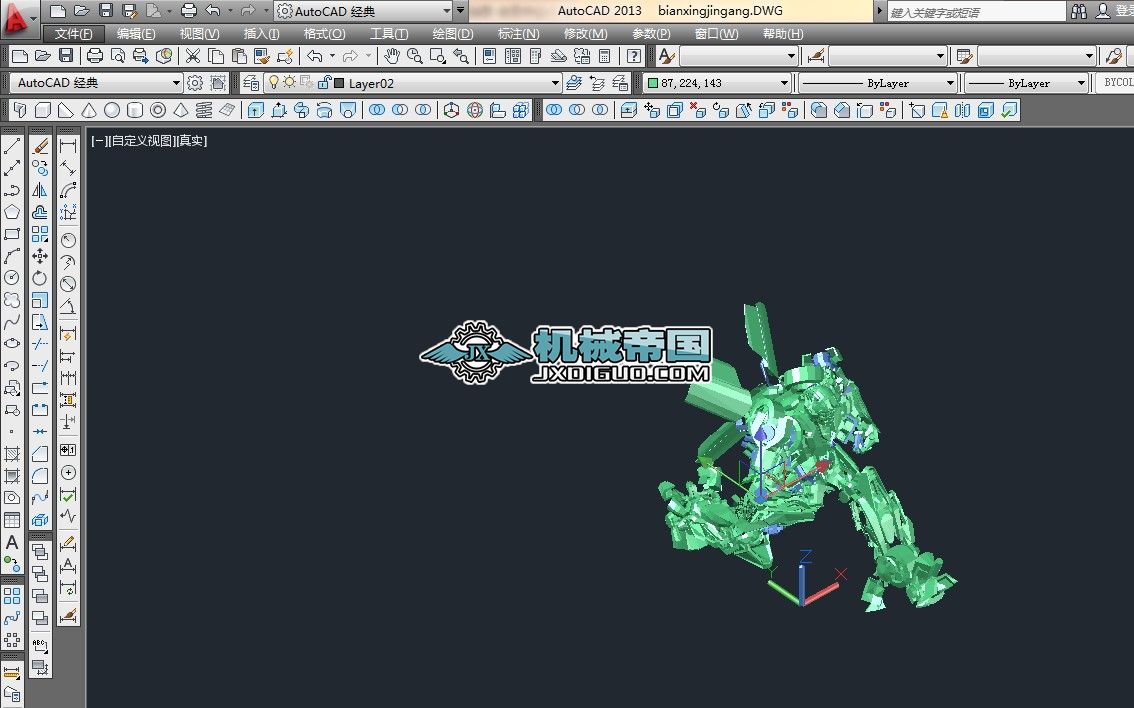The height and width of the screenshot is (708, 1134).
Task: Select the Cylinder solid tool
Action: coord(135,110)
